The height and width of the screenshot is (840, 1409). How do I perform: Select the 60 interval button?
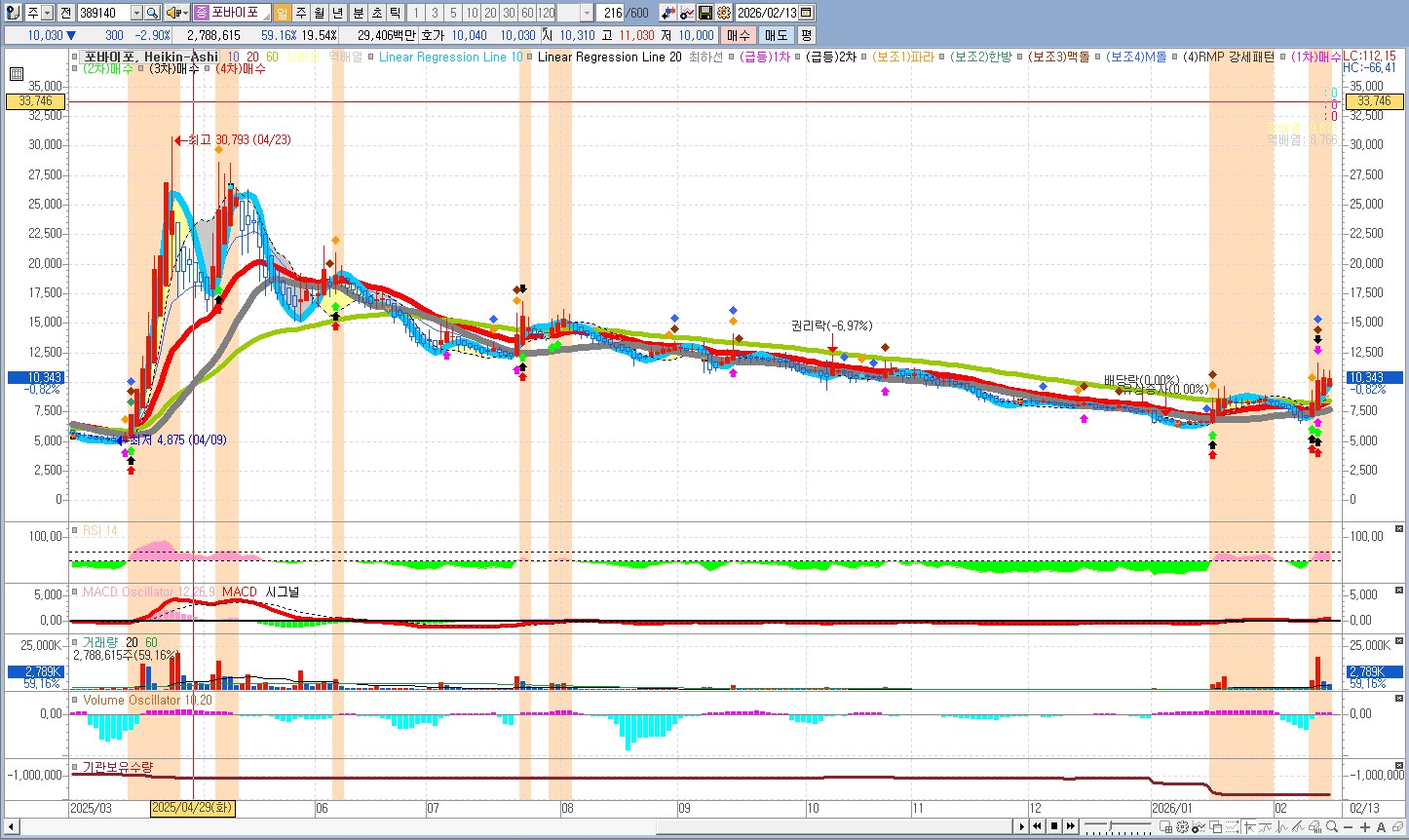point(527,13)
